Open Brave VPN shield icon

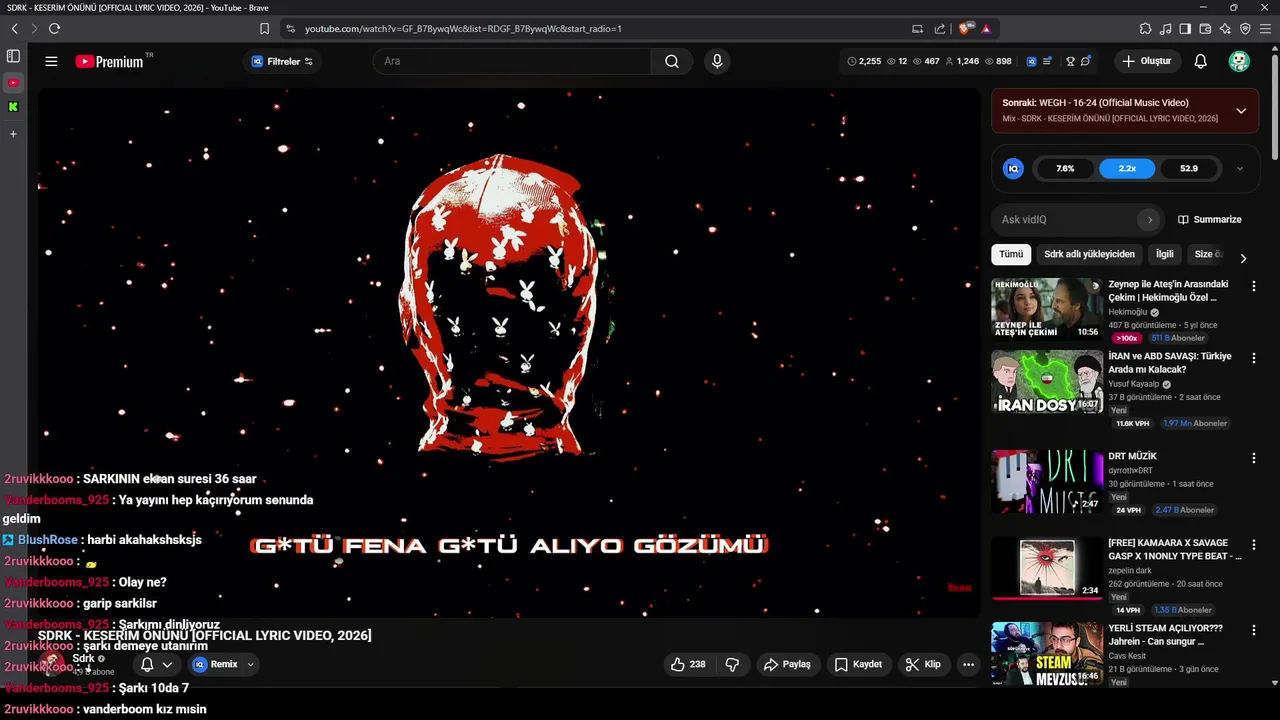tap(1245, 28)
